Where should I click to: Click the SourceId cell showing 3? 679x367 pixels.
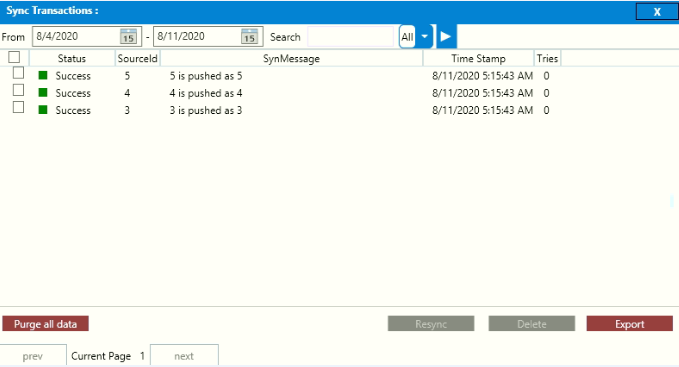pos(127,110)
